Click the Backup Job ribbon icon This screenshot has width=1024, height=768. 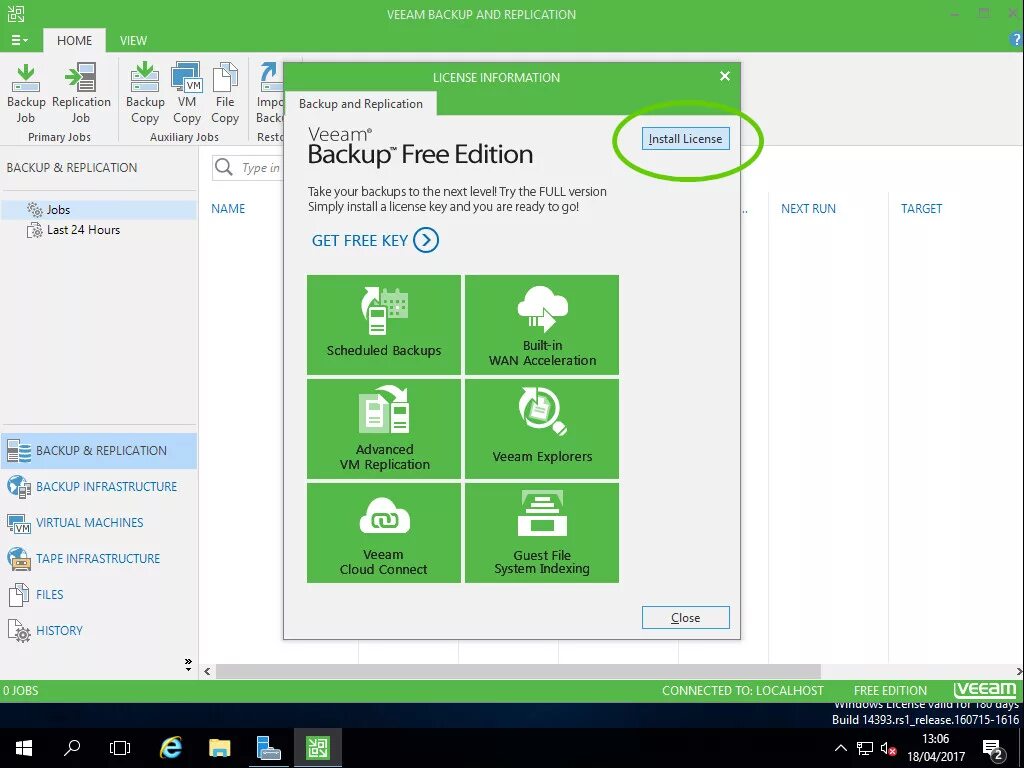[x=26, y=93]
